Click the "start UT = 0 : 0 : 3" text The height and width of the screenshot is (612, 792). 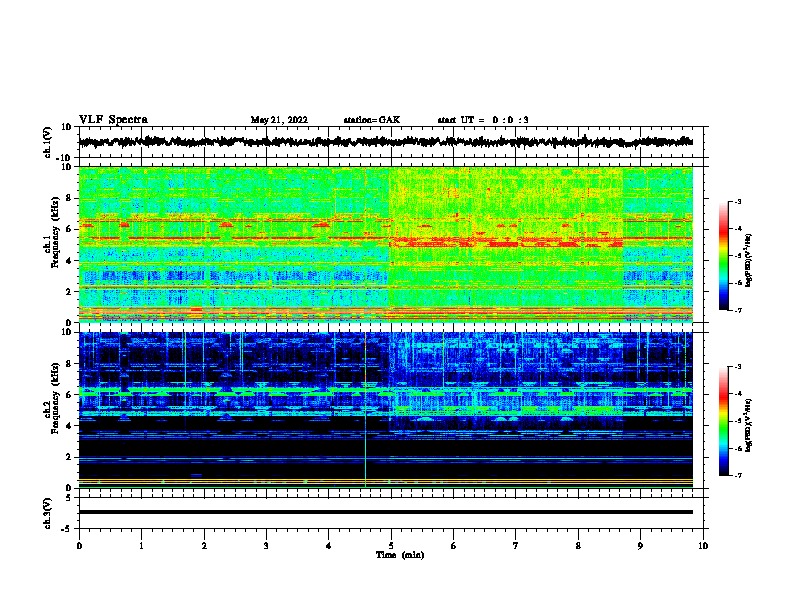point(483,120)
